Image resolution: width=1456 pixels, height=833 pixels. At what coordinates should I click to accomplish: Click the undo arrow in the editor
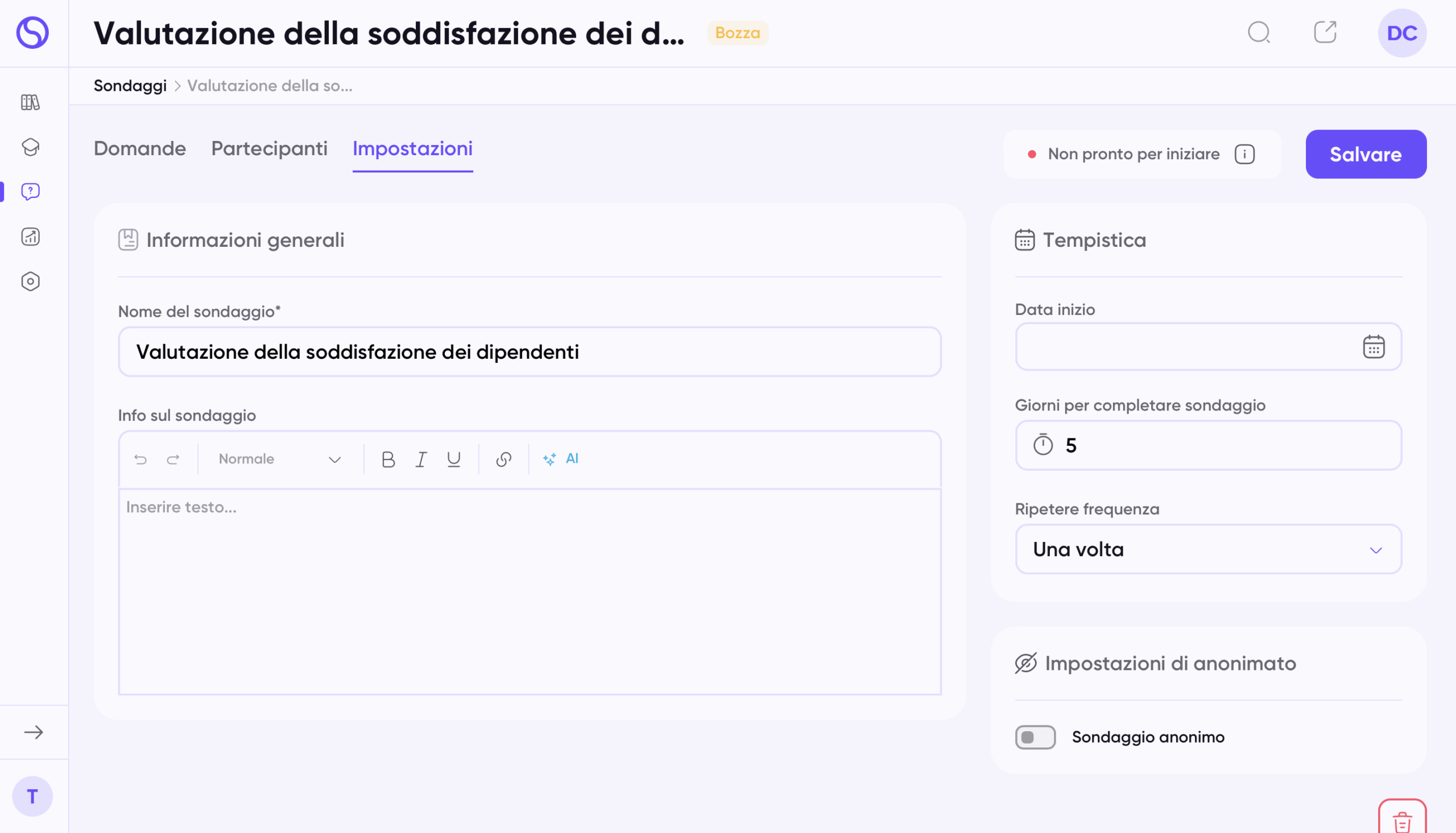pyautogui.click(x=140, y=459)
